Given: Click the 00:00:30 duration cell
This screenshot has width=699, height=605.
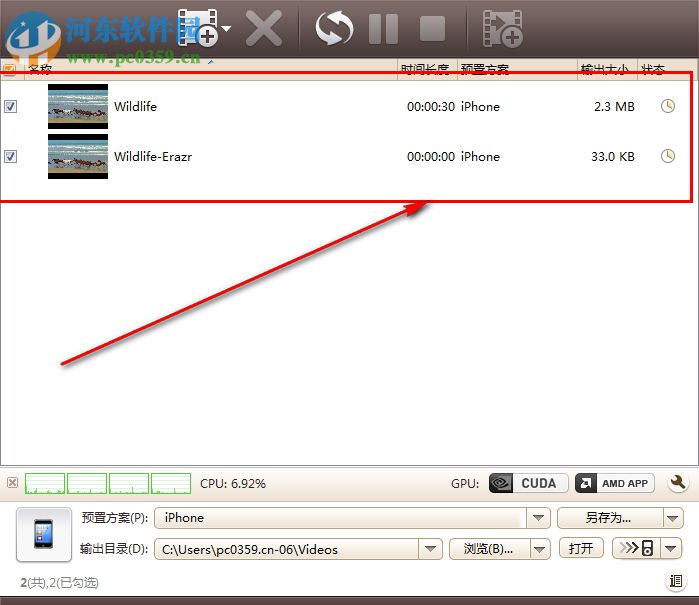Looking at the screenshot, I should click(431, 107).
